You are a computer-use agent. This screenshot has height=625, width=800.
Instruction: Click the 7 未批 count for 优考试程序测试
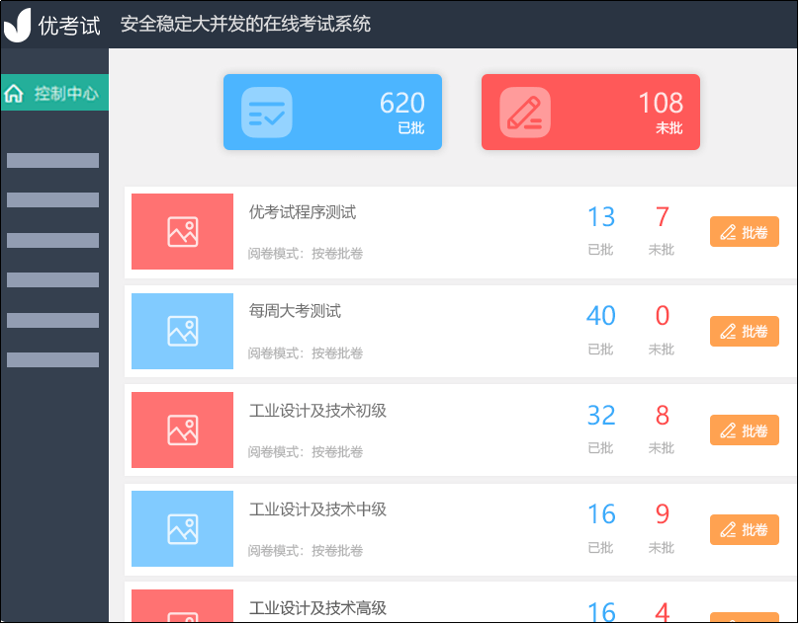662,217
